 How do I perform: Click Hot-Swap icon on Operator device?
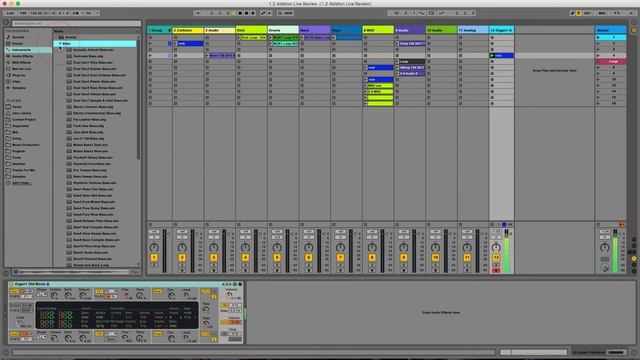(234, 284)
